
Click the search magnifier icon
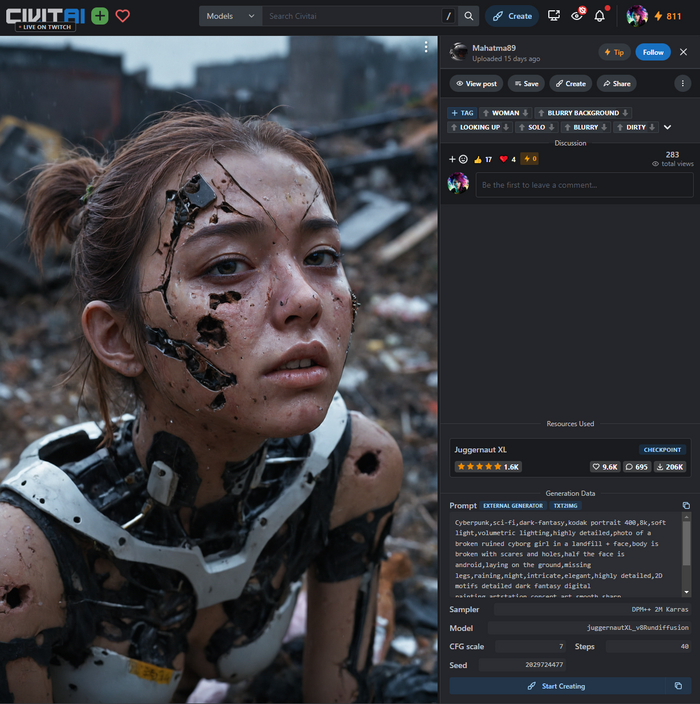point(469,16)
